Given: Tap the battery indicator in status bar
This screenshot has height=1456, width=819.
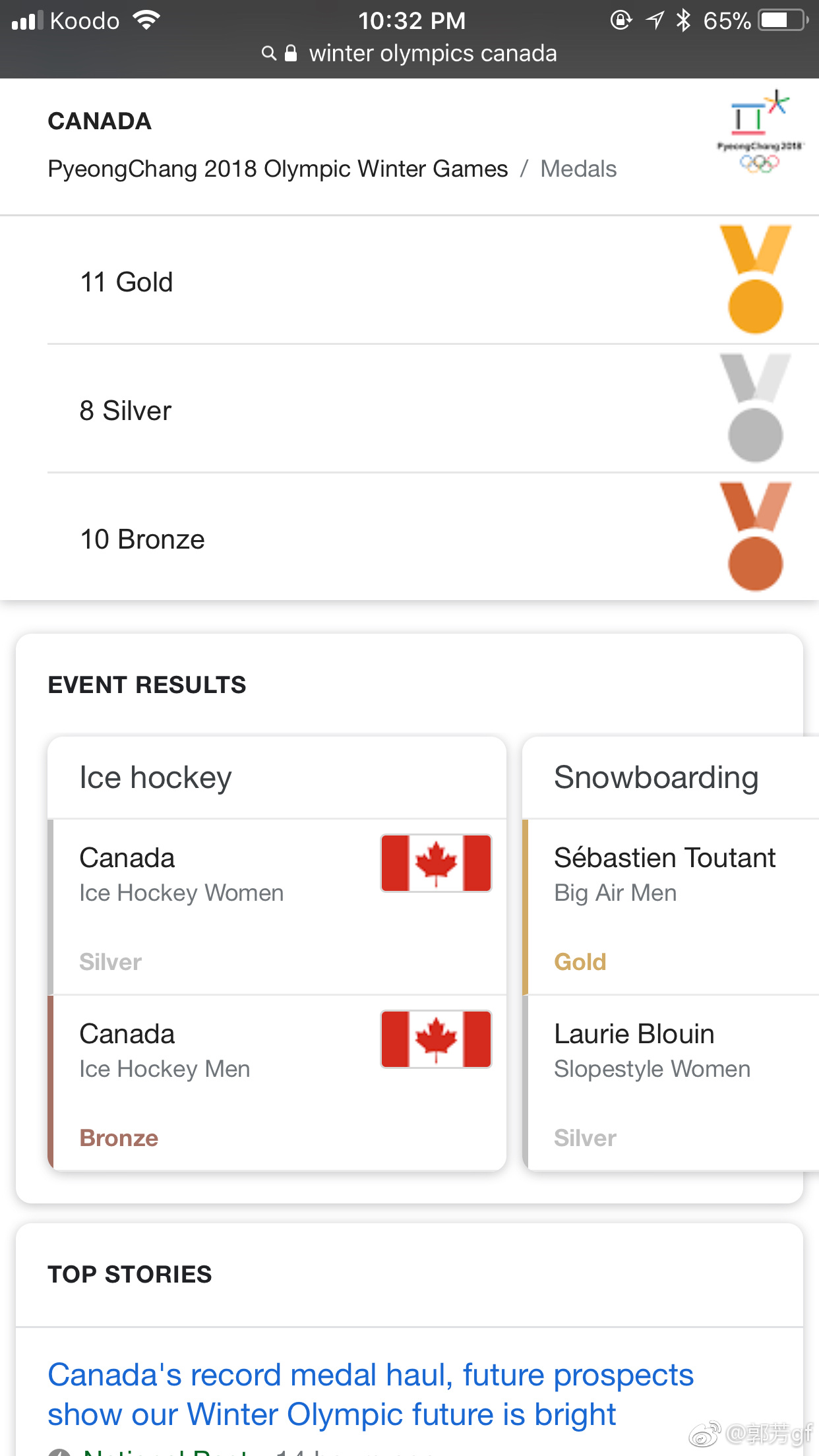Looking at the screenshot, I should coord(783,20).
